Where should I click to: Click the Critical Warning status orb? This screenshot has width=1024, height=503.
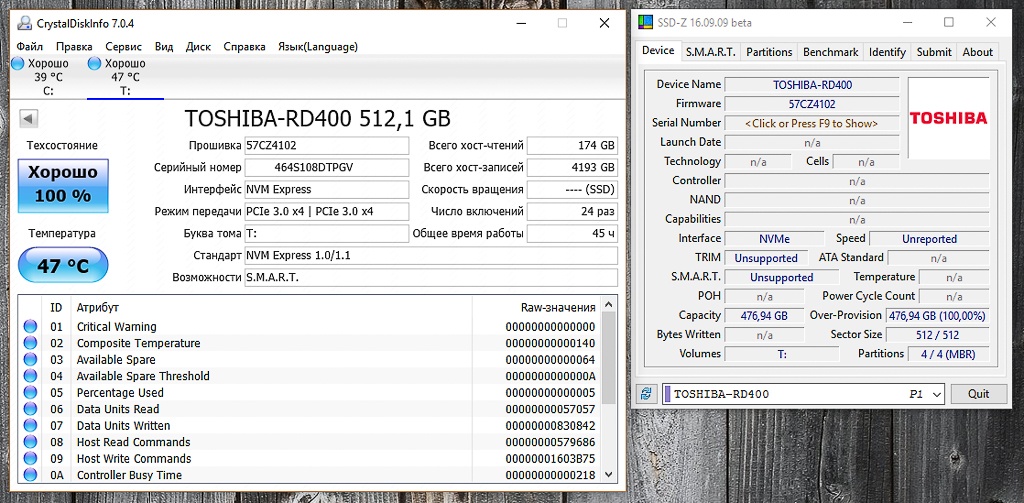click(x=30, y=327)
